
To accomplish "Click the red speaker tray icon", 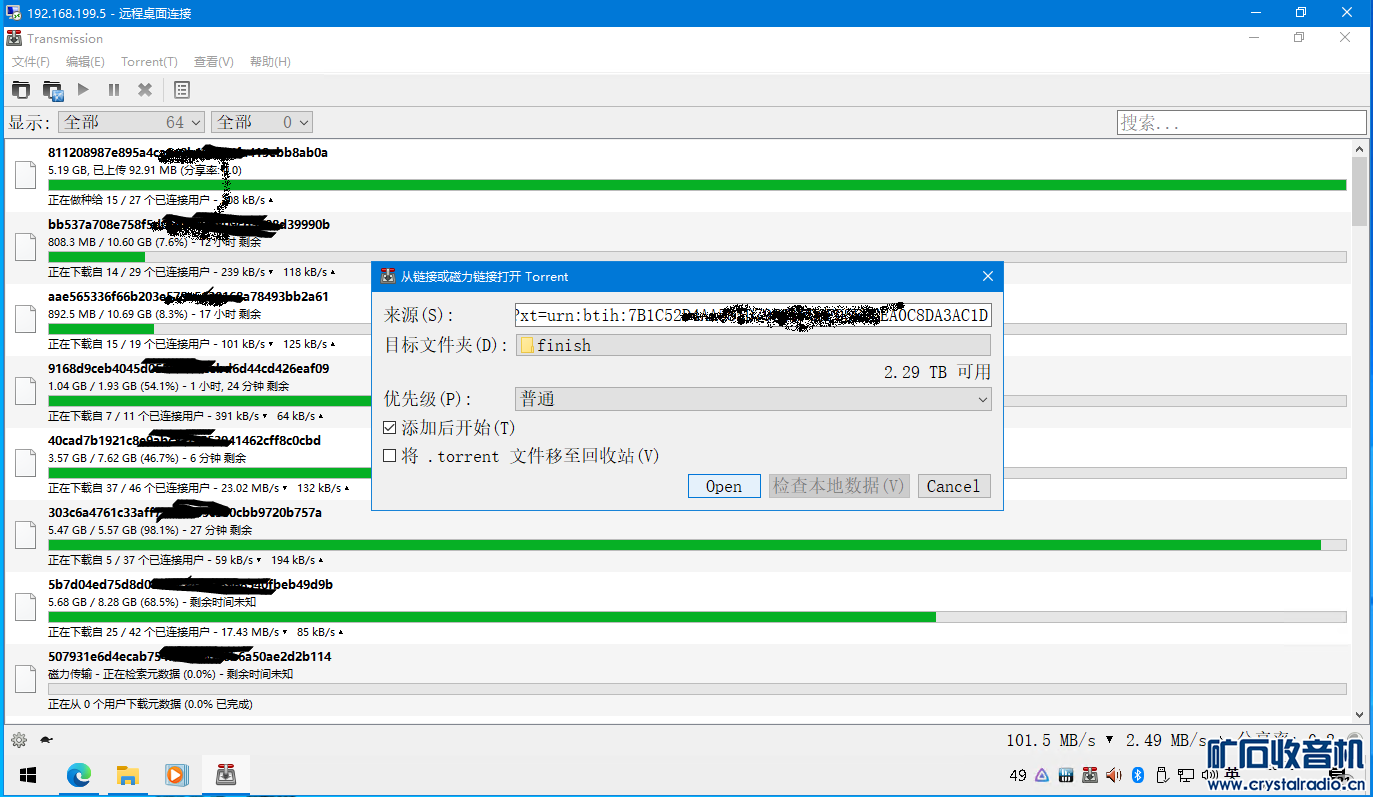I will click(1113, 775).
